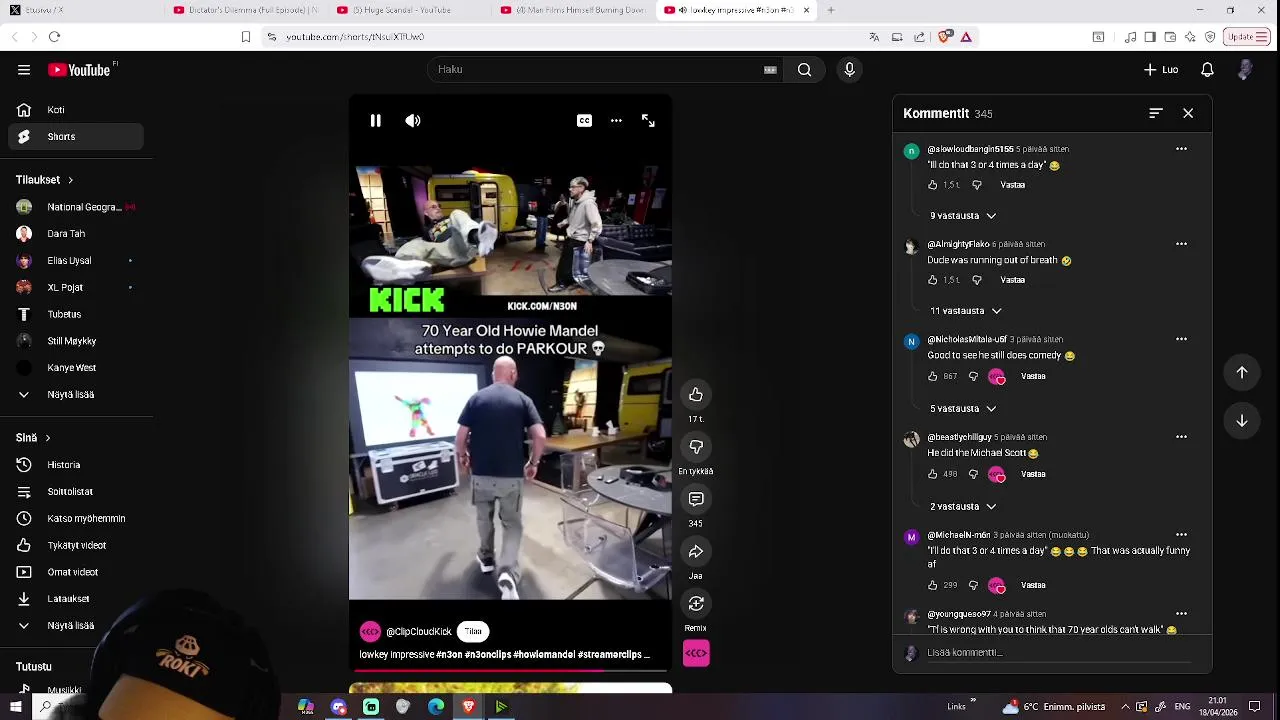Switch to Huge Scandal - YouTube tab

point(408,11)
